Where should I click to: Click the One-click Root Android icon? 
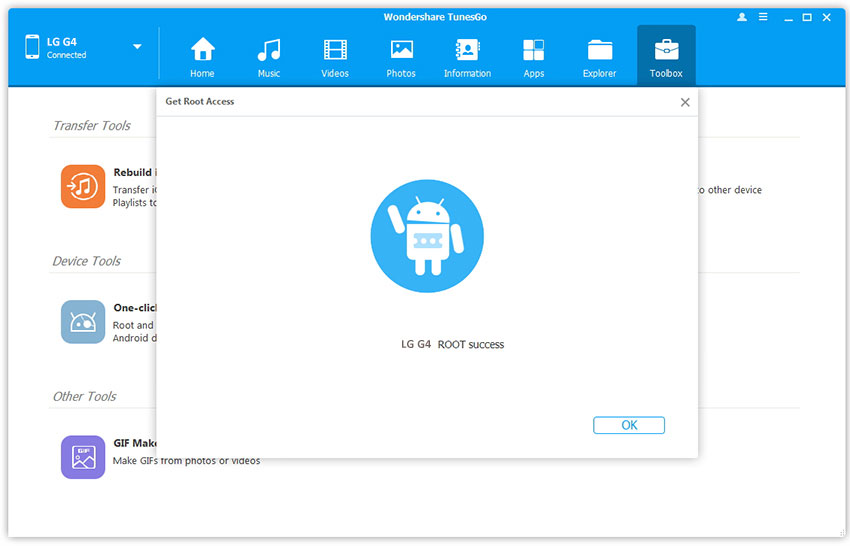click(82, 322)
